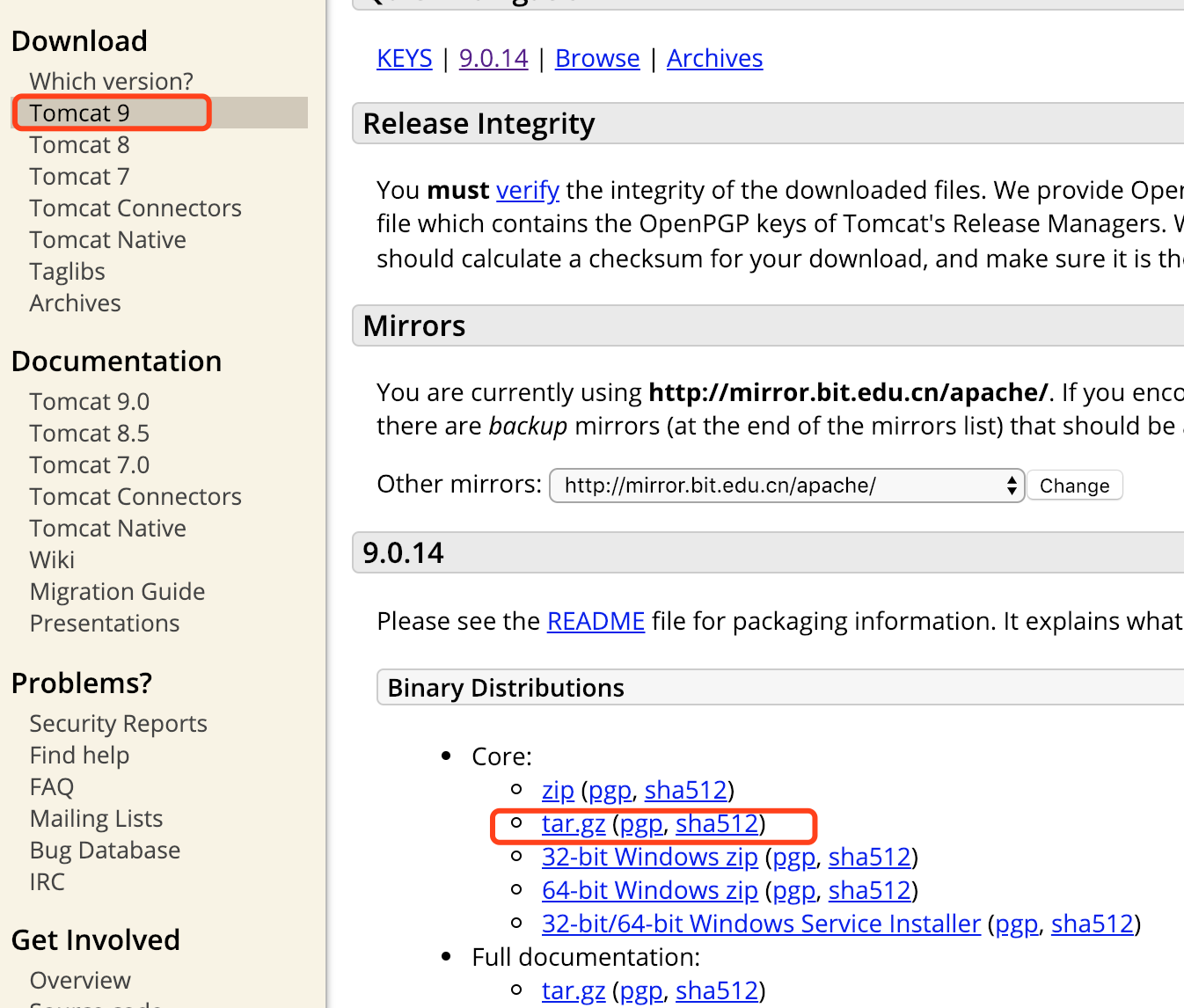The width and height of the screenshot is (1184, 1008).
Task: Go to Tomcat 9.0 documentation
Action: point(89,402)
